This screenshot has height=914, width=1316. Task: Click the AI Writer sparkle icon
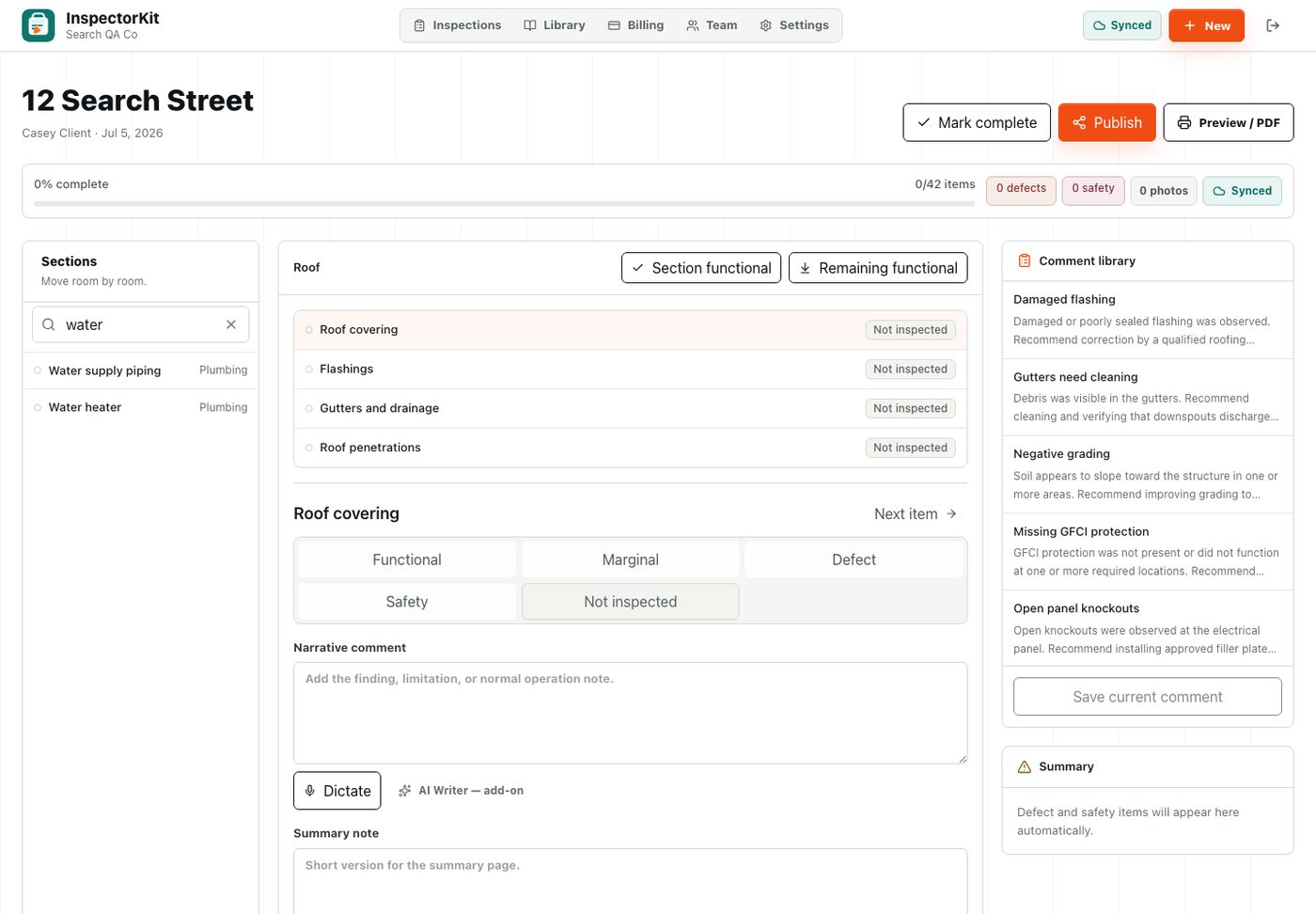pyautogui.click(x=405, y=791)
